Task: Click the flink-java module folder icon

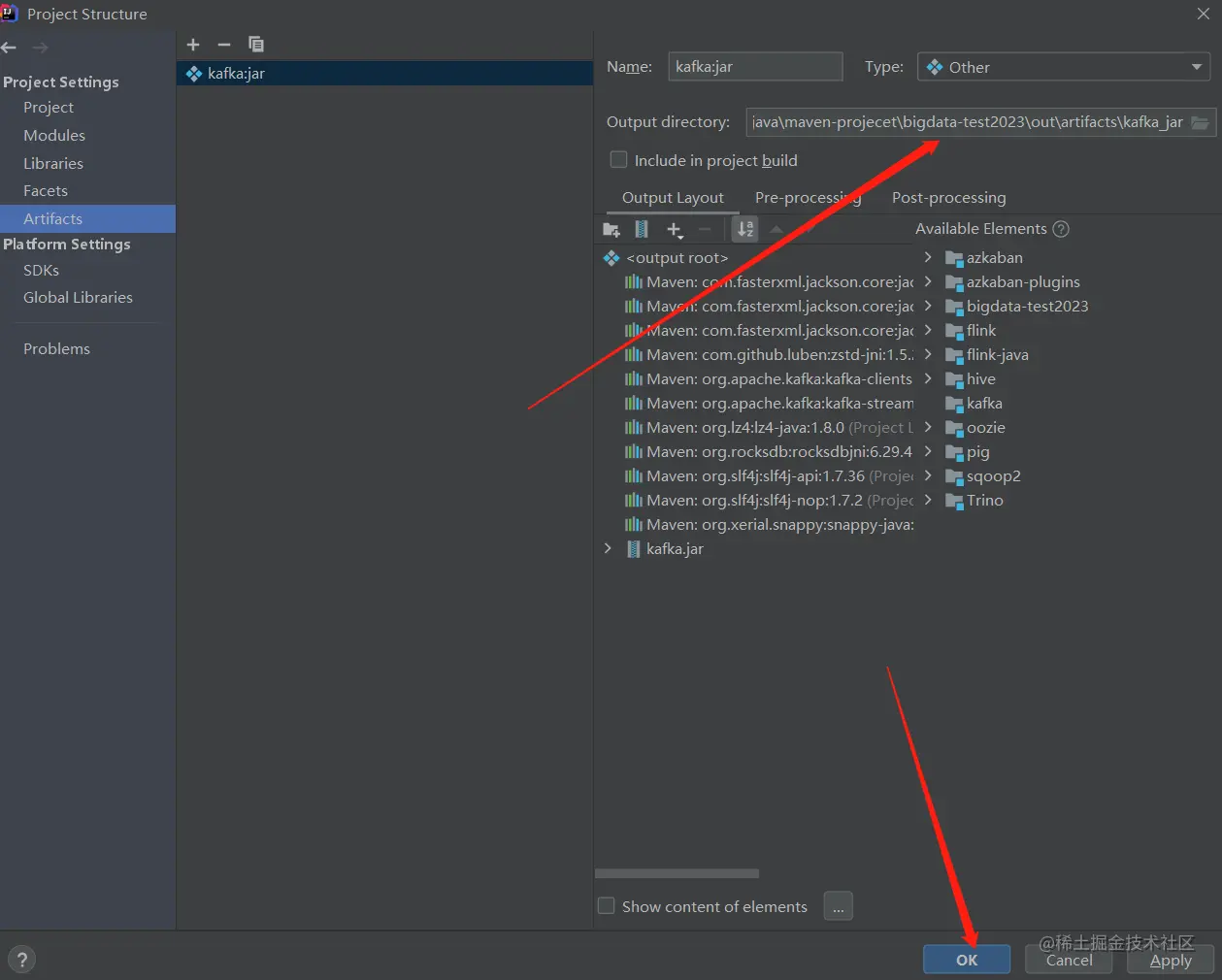Action: (x=954, y=355)
